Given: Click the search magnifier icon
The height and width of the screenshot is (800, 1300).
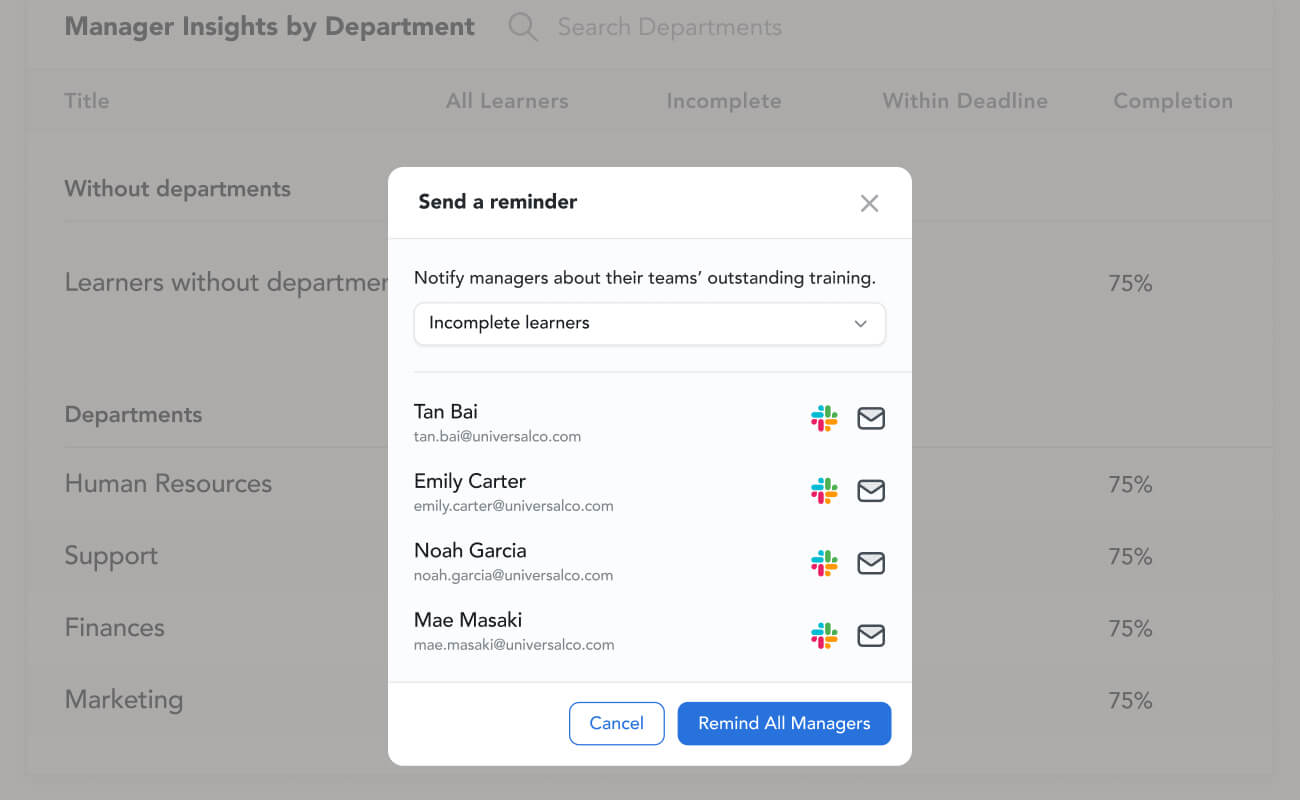Looking at the screenshot, I should [x=523, y=27].
